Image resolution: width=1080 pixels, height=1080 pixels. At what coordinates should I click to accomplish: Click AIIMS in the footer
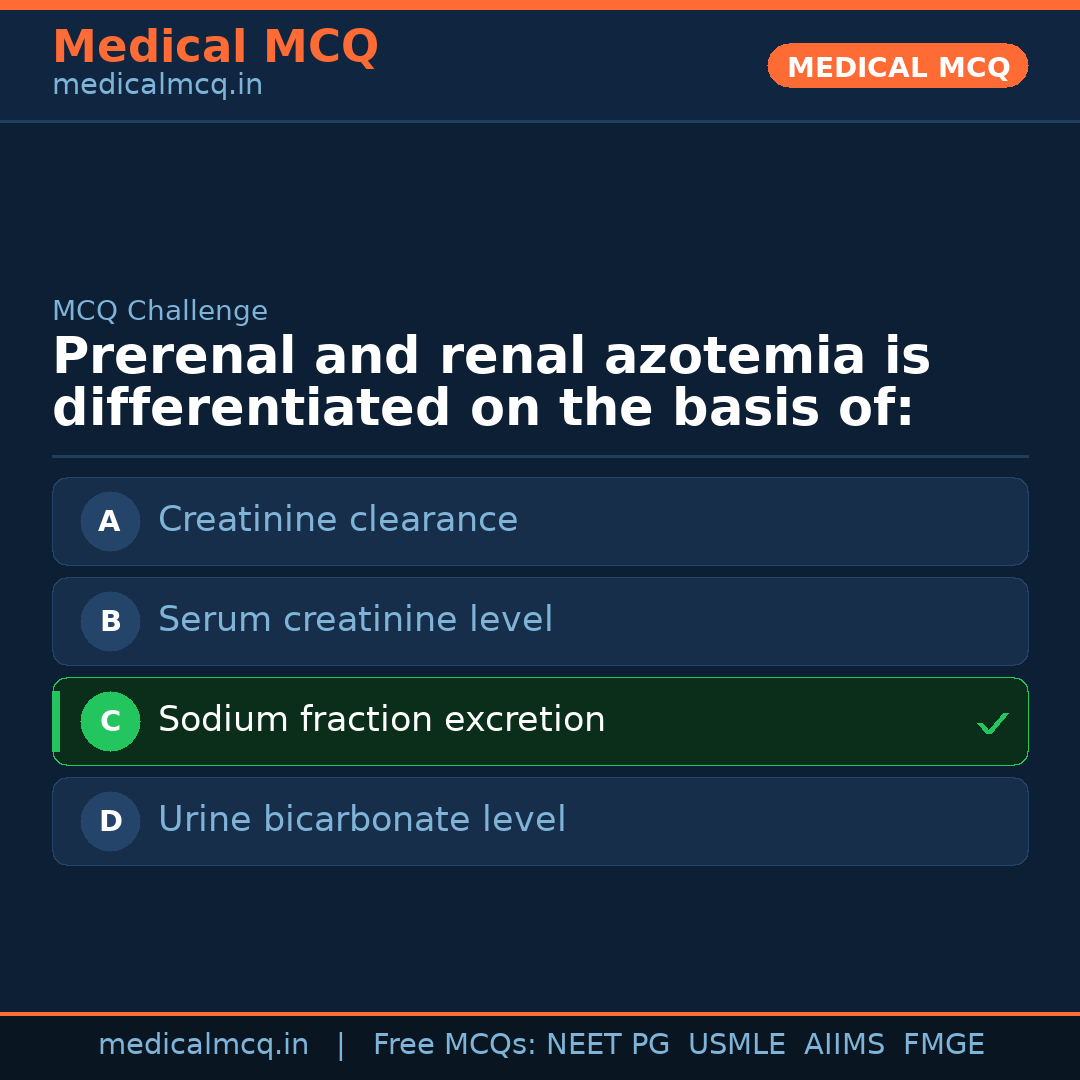pos(844,1045)
